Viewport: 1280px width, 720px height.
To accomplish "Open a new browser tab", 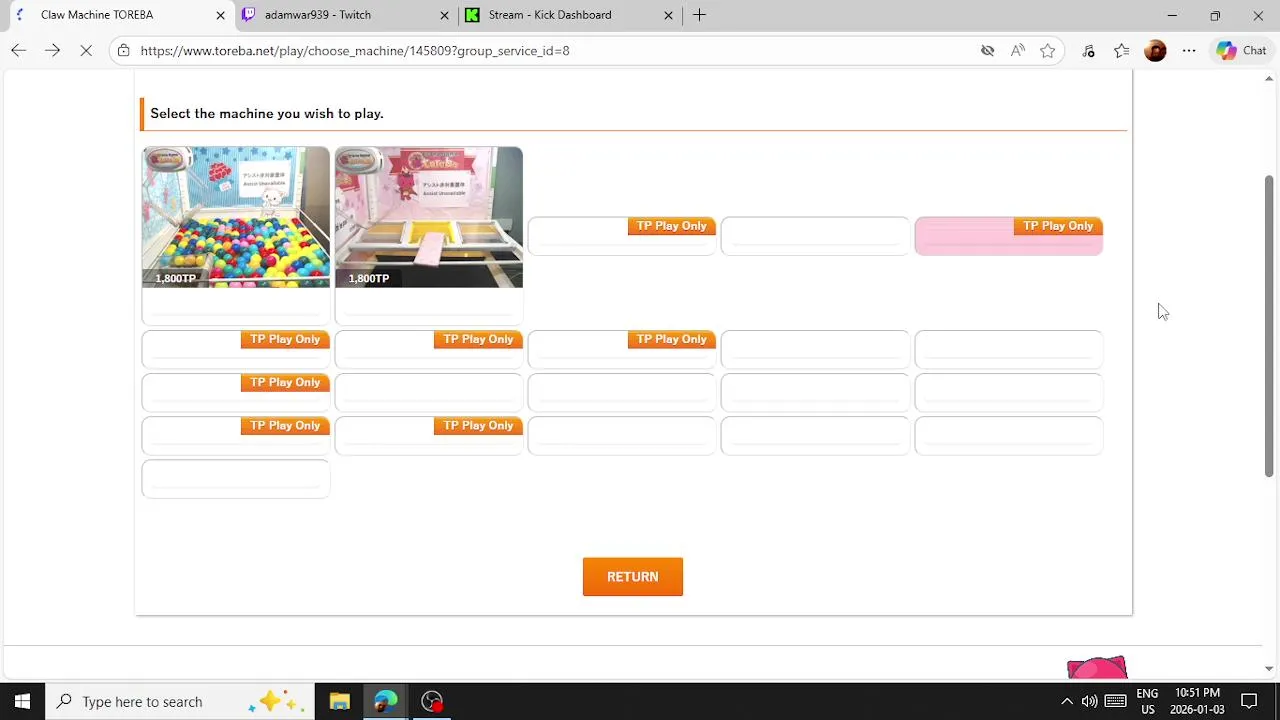I will click(699, 15).
